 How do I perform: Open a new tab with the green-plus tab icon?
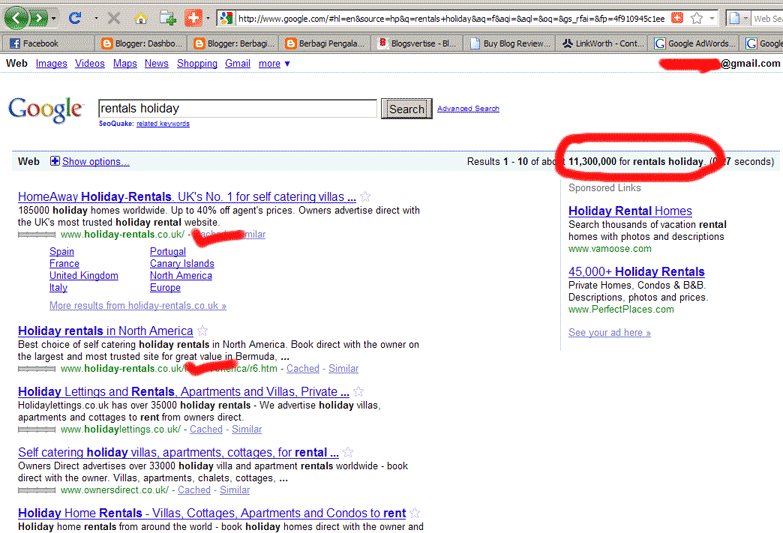click(168, 18)
